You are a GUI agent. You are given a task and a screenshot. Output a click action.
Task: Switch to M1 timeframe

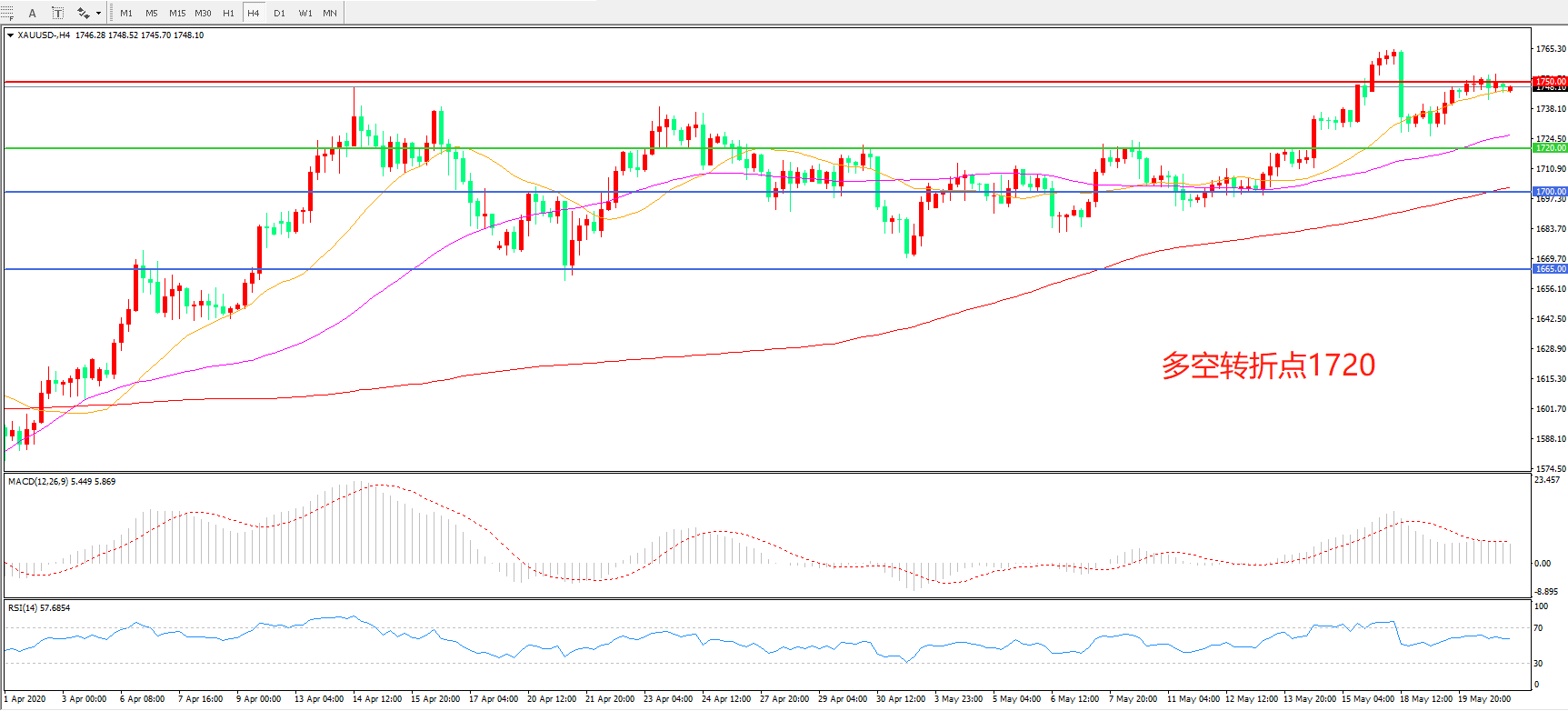tap(125, 13)
